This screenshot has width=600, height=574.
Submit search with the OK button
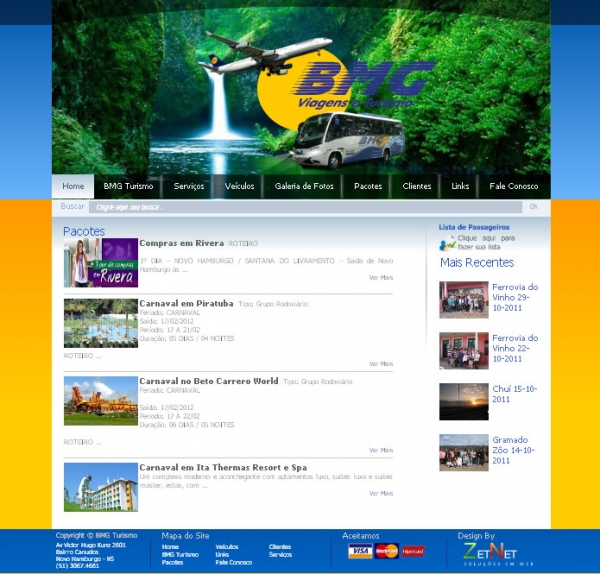533,207
